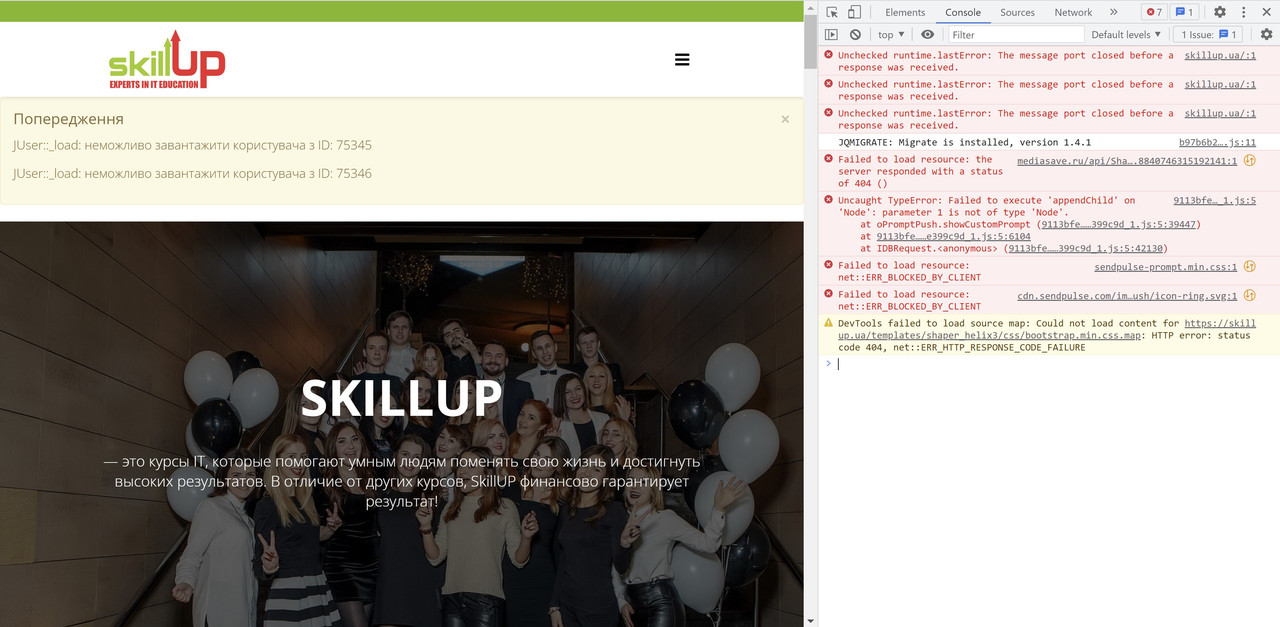Show more DevTools tabs chevron
Image resolution: width=1280 pixels, height=627 pixels.
tap(1113, 12)
